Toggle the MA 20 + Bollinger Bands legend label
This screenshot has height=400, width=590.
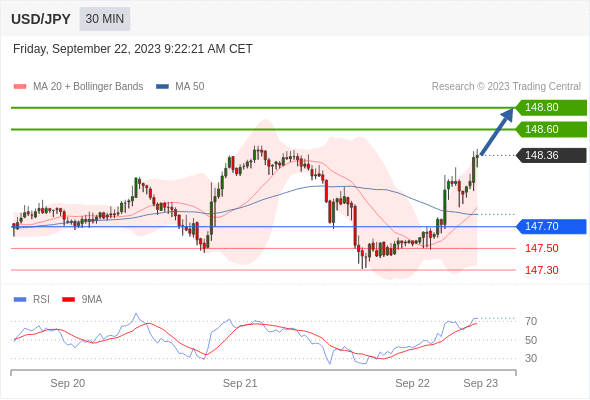88,87
